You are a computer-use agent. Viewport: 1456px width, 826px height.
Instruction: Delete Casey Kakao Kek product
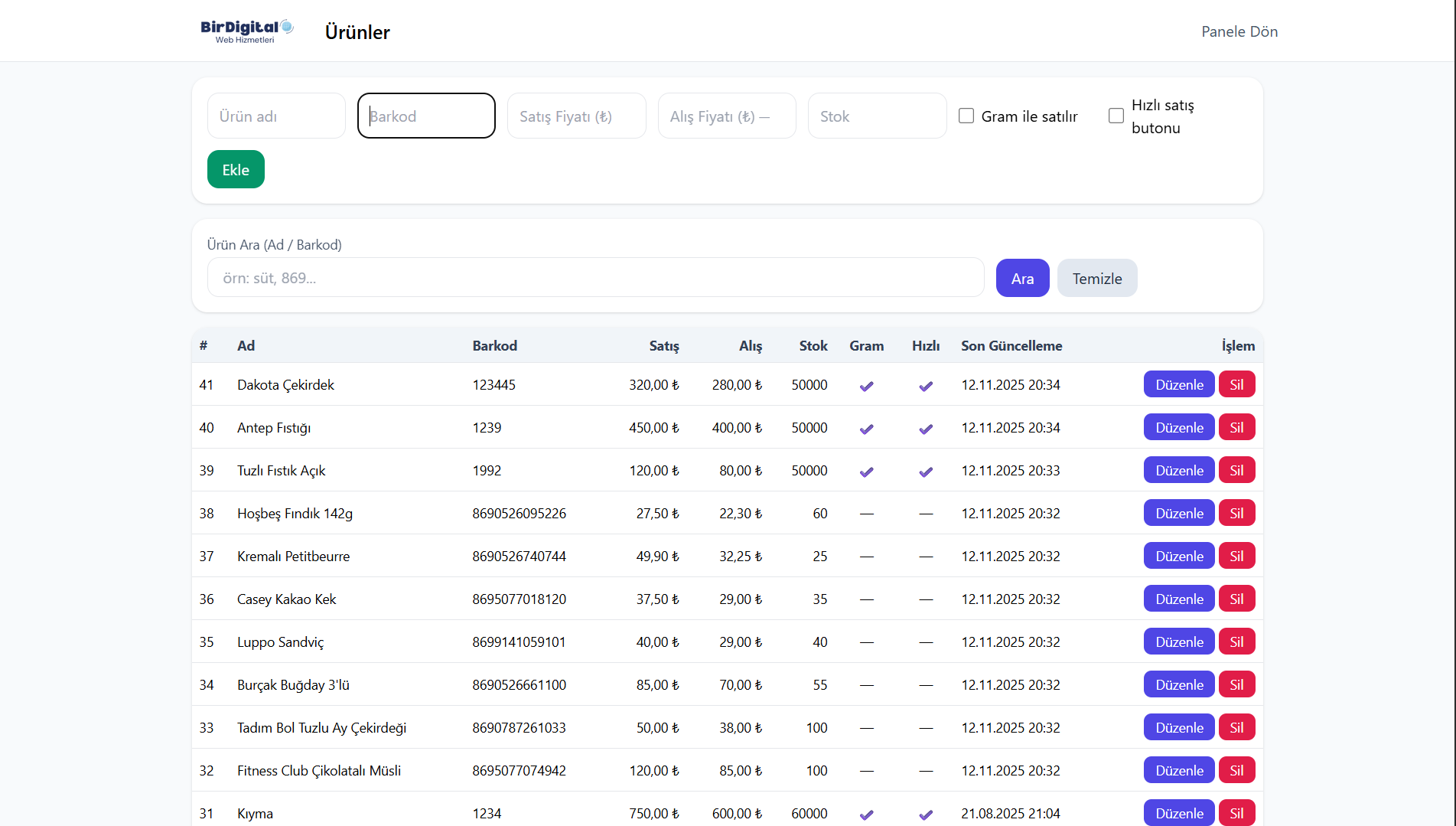[1236, 599]
